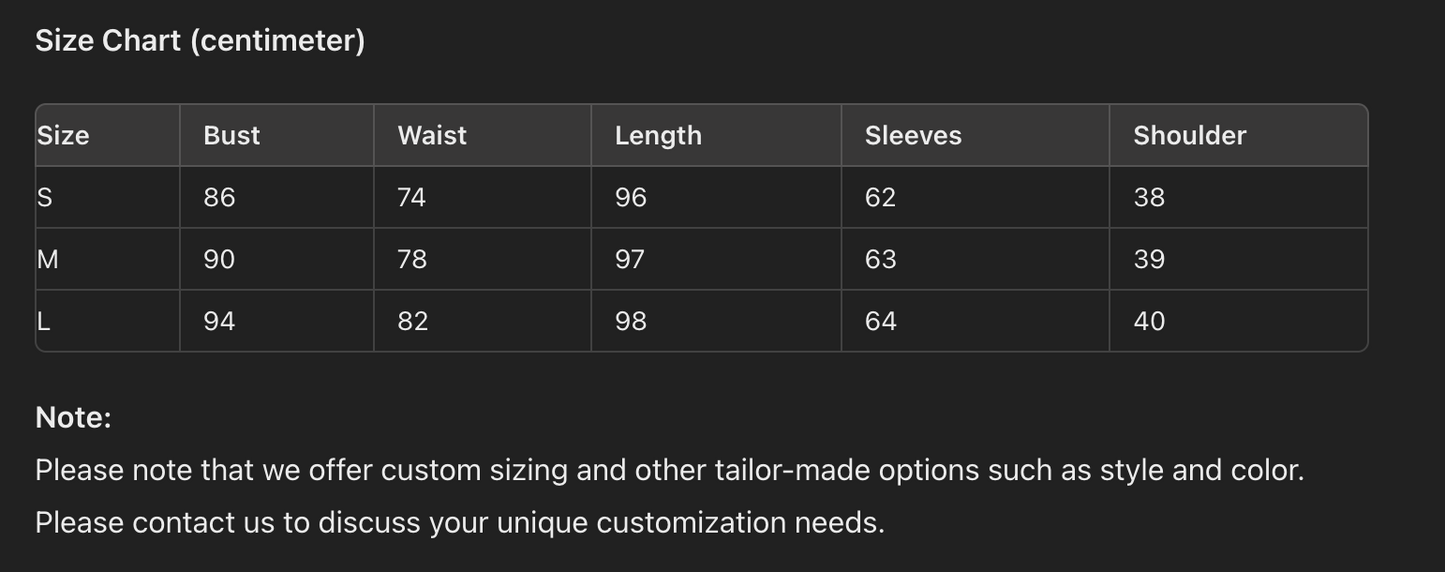The height and width of the screenshot is (572, 1445).
Task: Select the Sleeves column header
Action: tap(913, 135)
